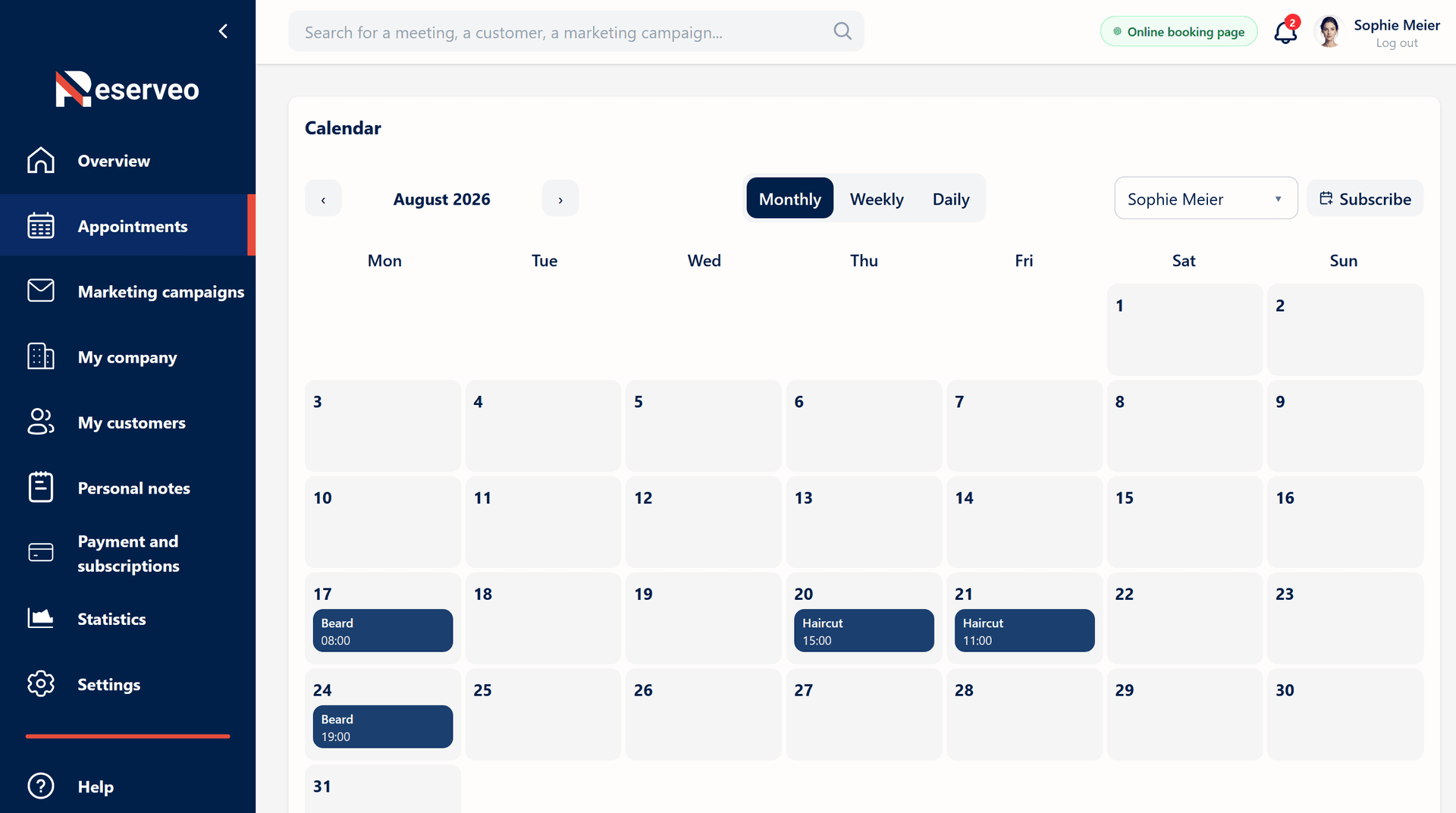Open Marketing campaigns in the sidebar
1456x813 pixels.
pyautogui.click(x=127, y=291)
